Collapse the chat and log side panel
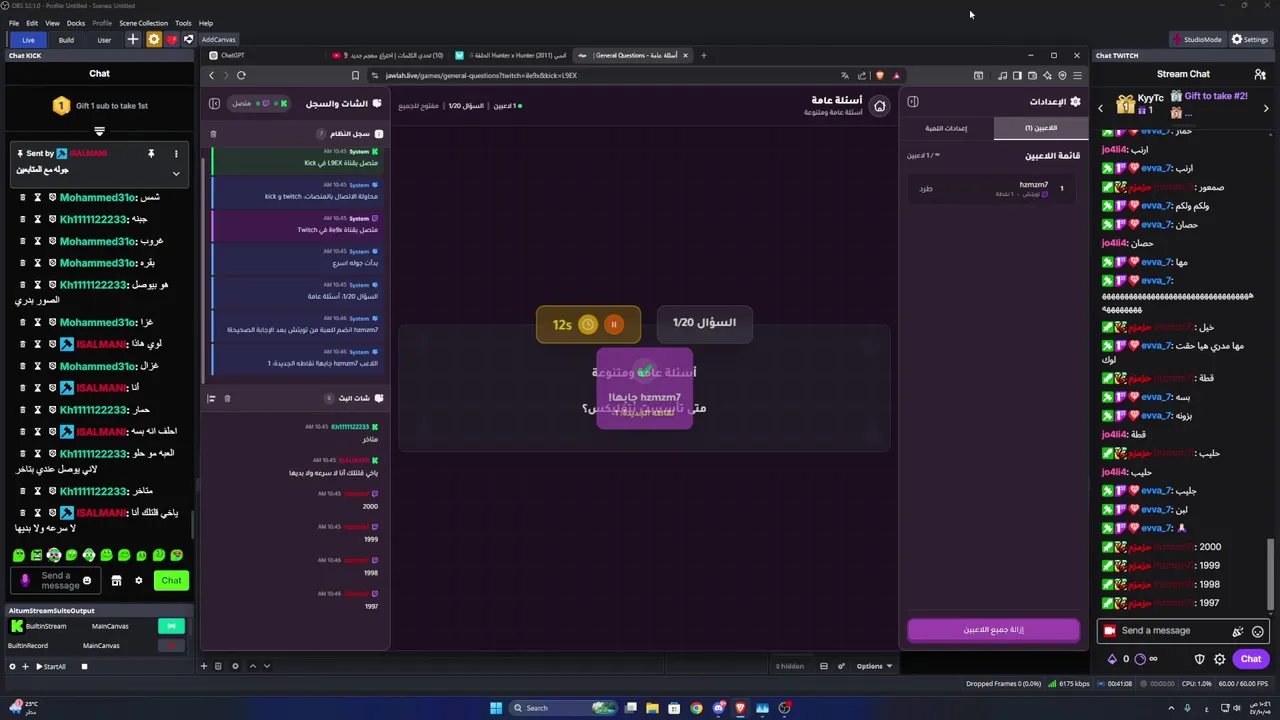Image resolution: width=1280 pixels, height=720 pixels. (x=214, y=103)
